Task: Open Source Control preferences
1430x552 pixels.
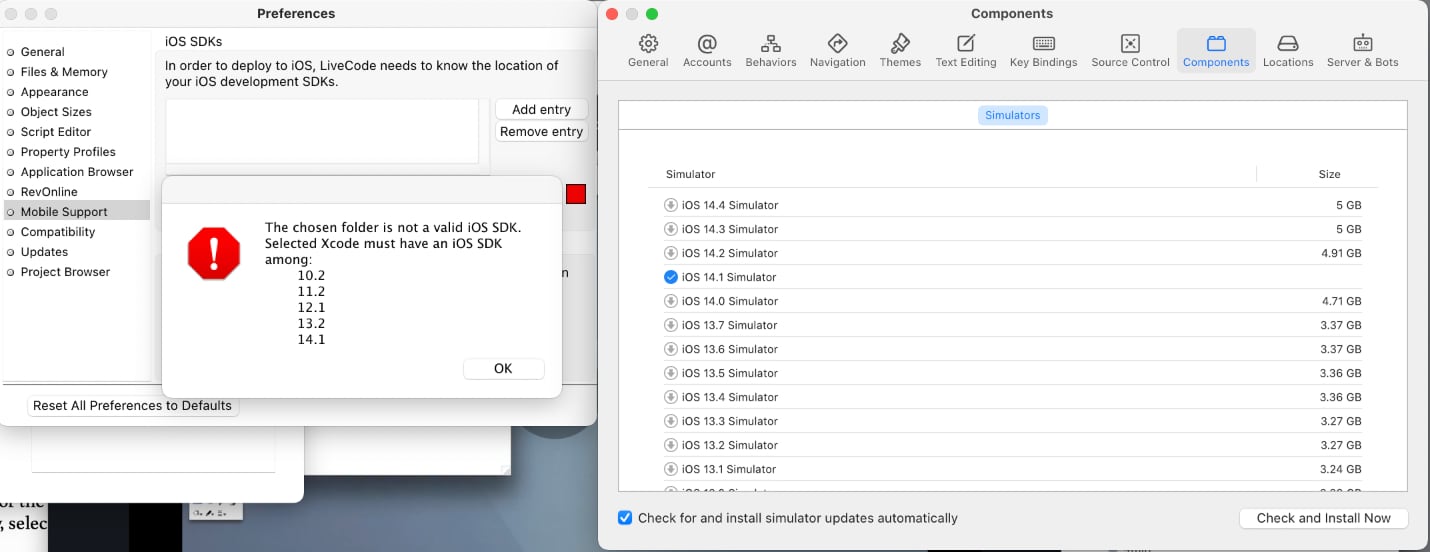Action: tap(1130, 50)
